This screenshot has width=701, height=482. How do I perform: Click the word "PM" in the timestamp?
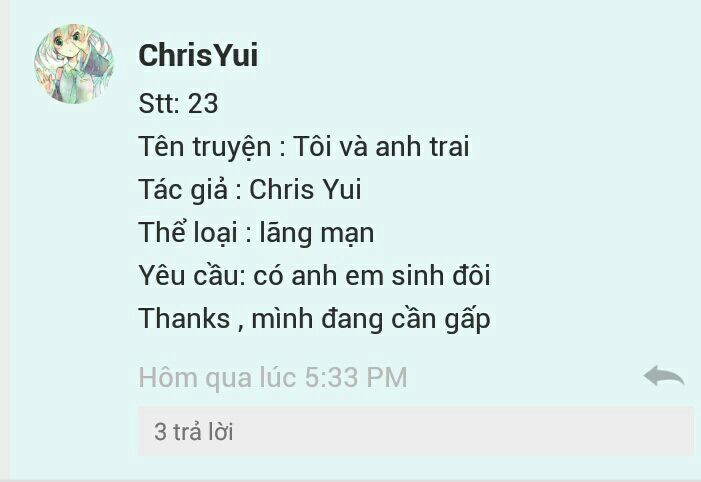point(387,377)
